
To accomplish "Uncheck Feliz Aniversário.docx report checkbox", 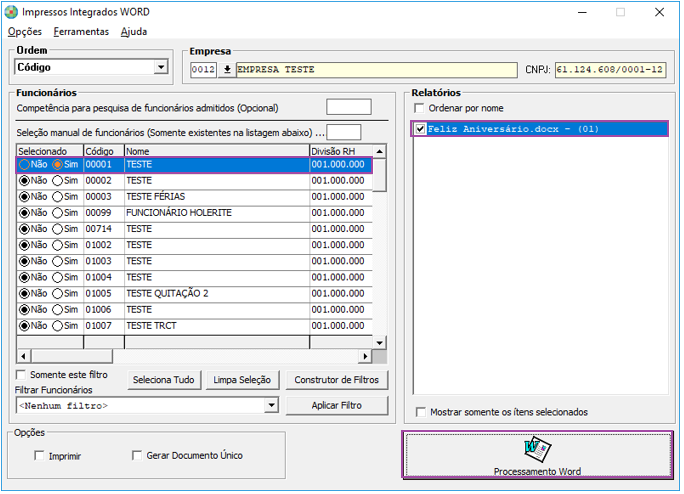I will click(x=421, y=130).
